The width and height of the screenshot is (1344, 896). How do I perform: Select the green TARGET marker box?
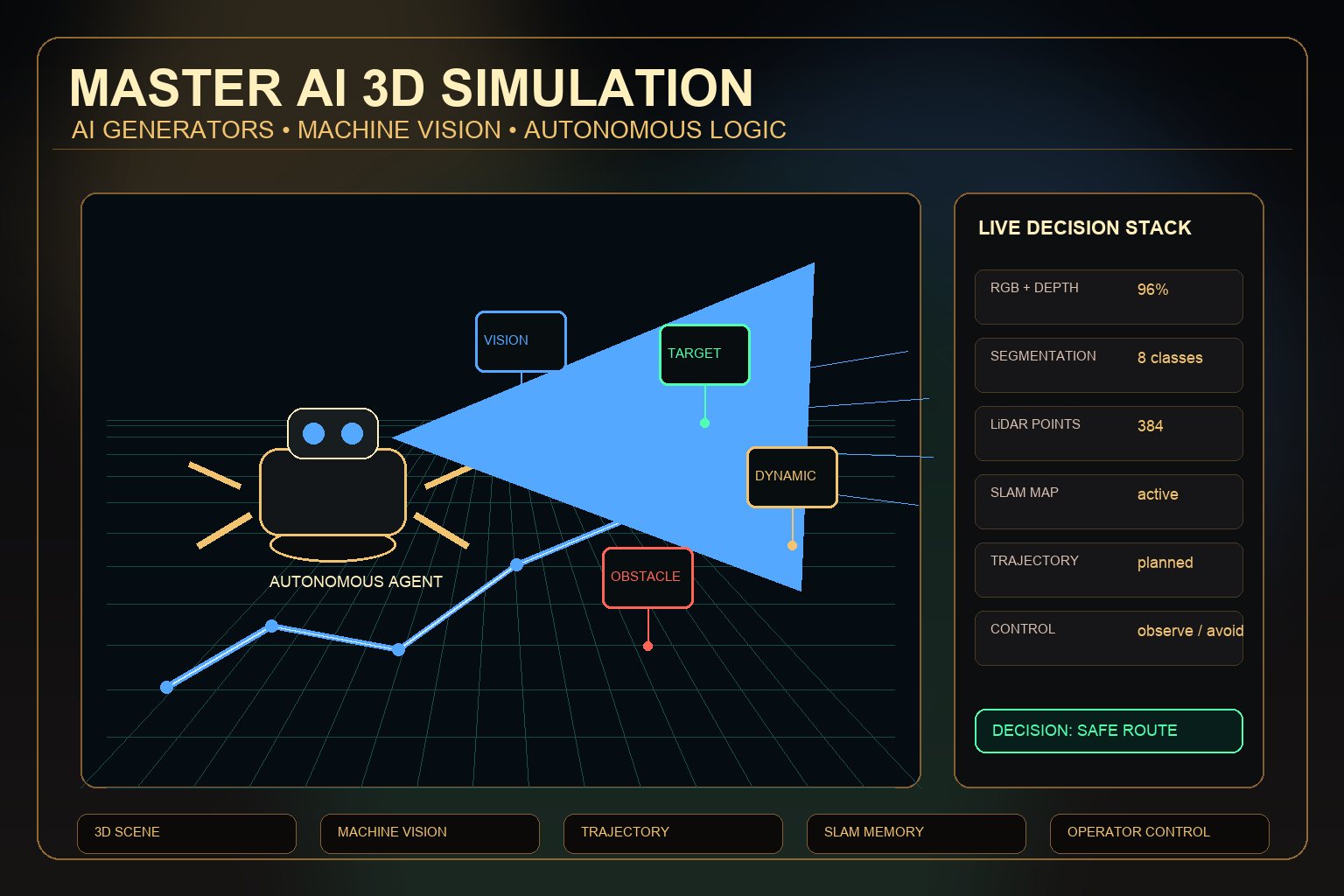(704, 354)
